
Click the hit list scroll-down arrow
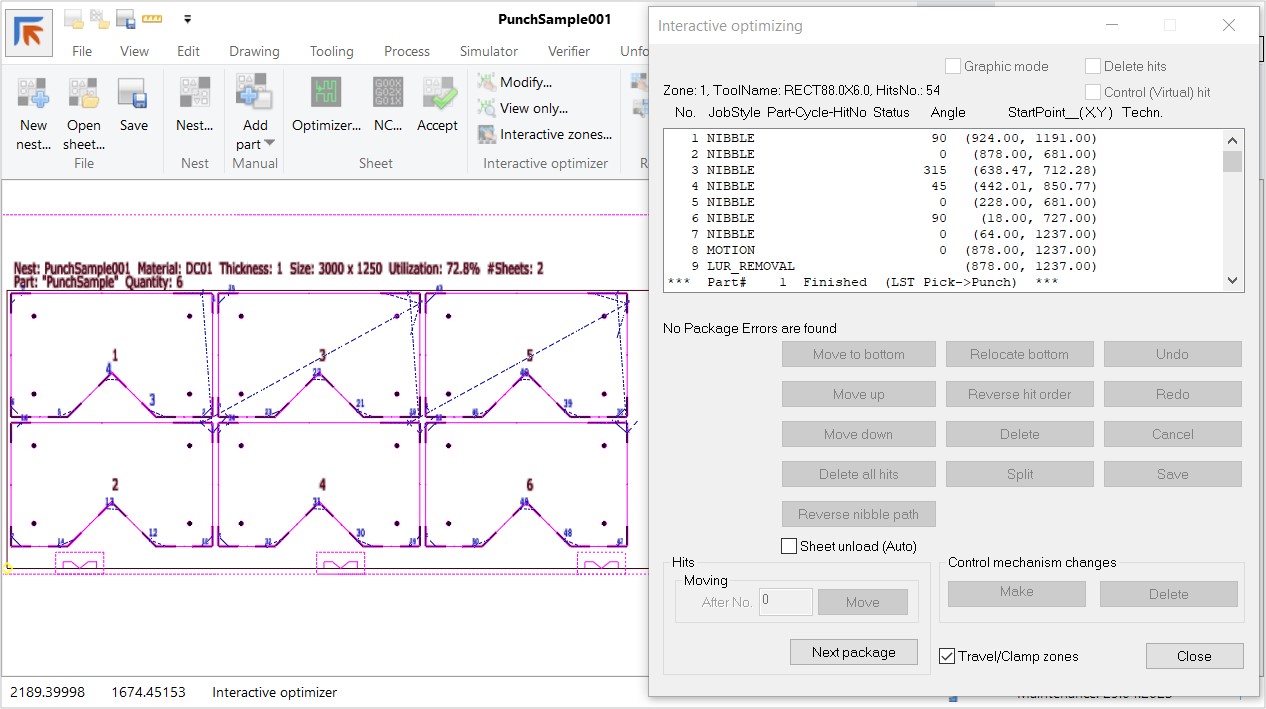(x=1232, y=281)
